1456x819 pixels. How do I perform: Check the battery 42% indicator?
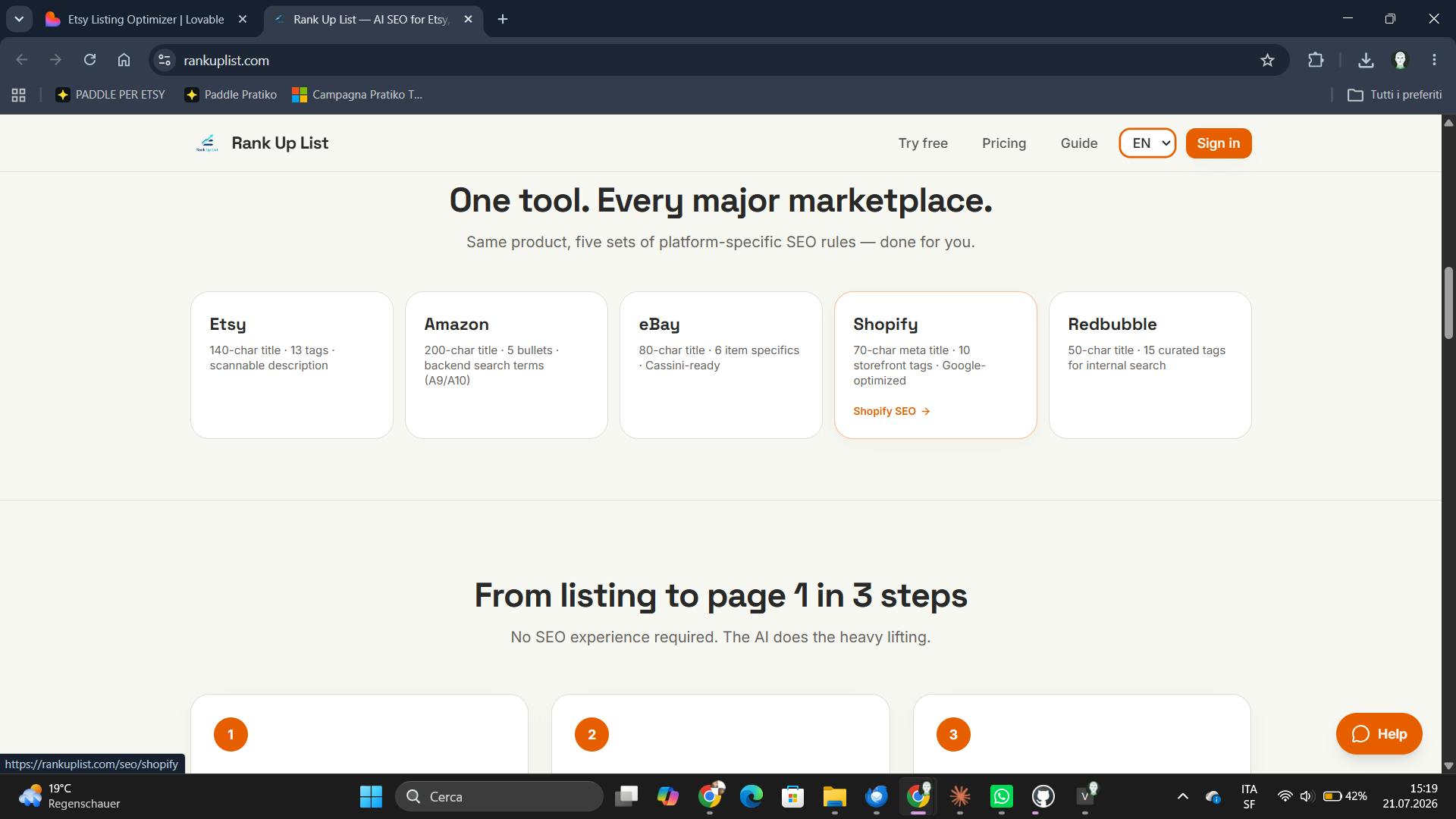(1345, 796)
